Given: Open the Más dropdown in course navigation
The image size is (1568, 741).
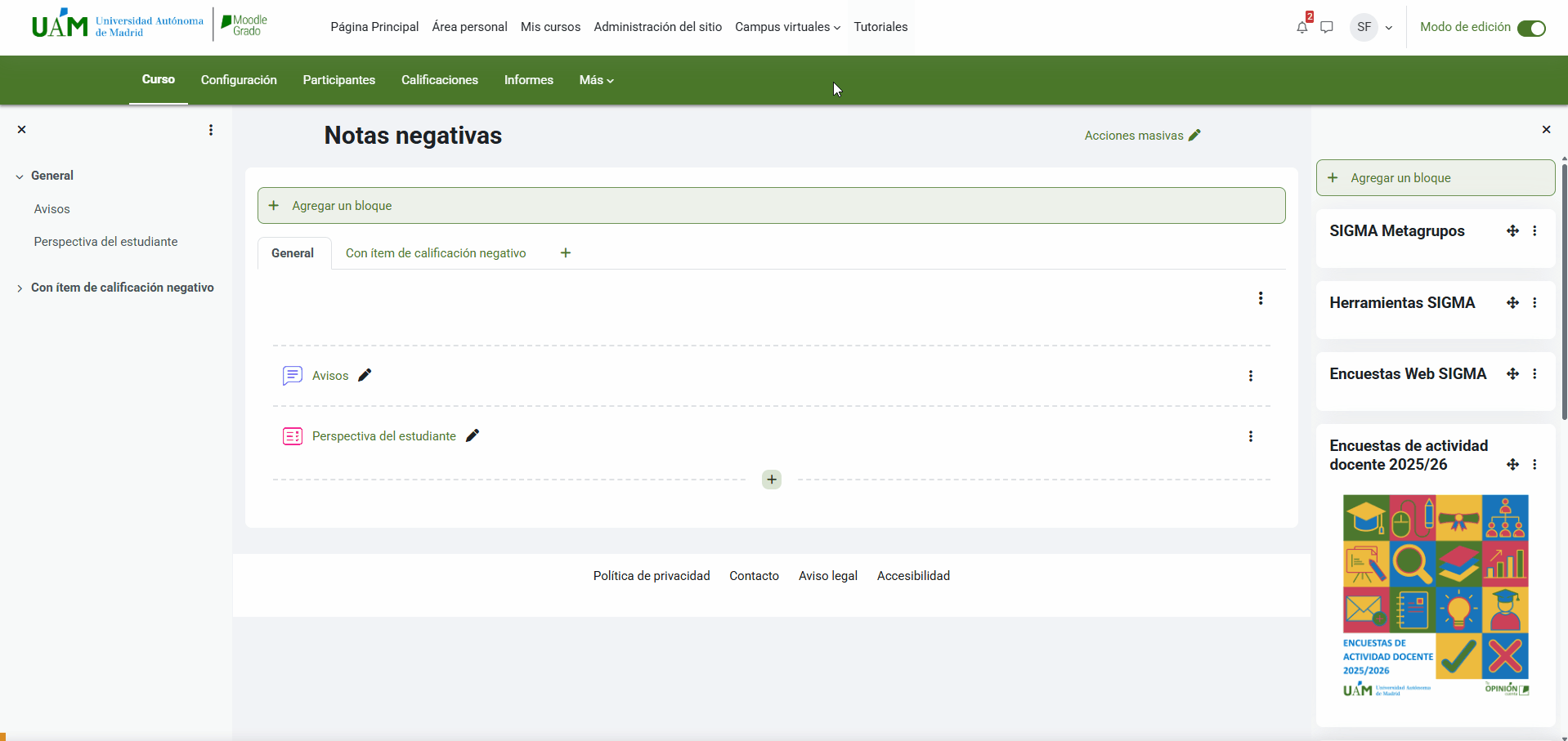Looking at the screenshot, I should point(596,80).
